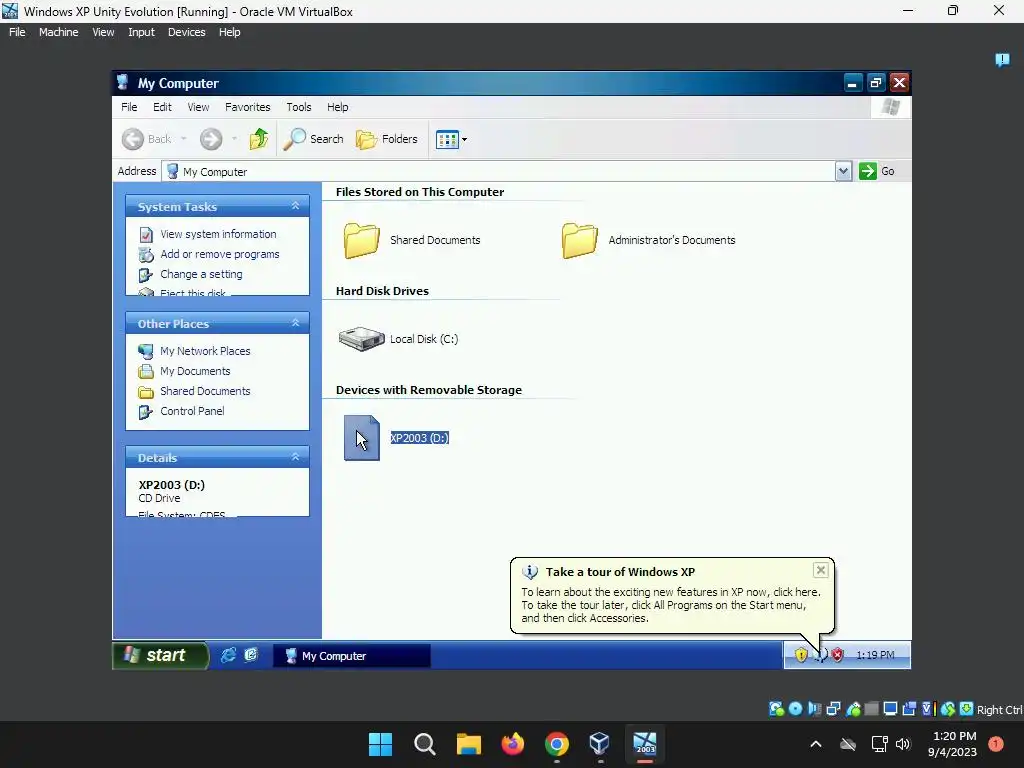Launch Firefox from host taskbar
Screen dimensions: 1024x768
(513, 744)
